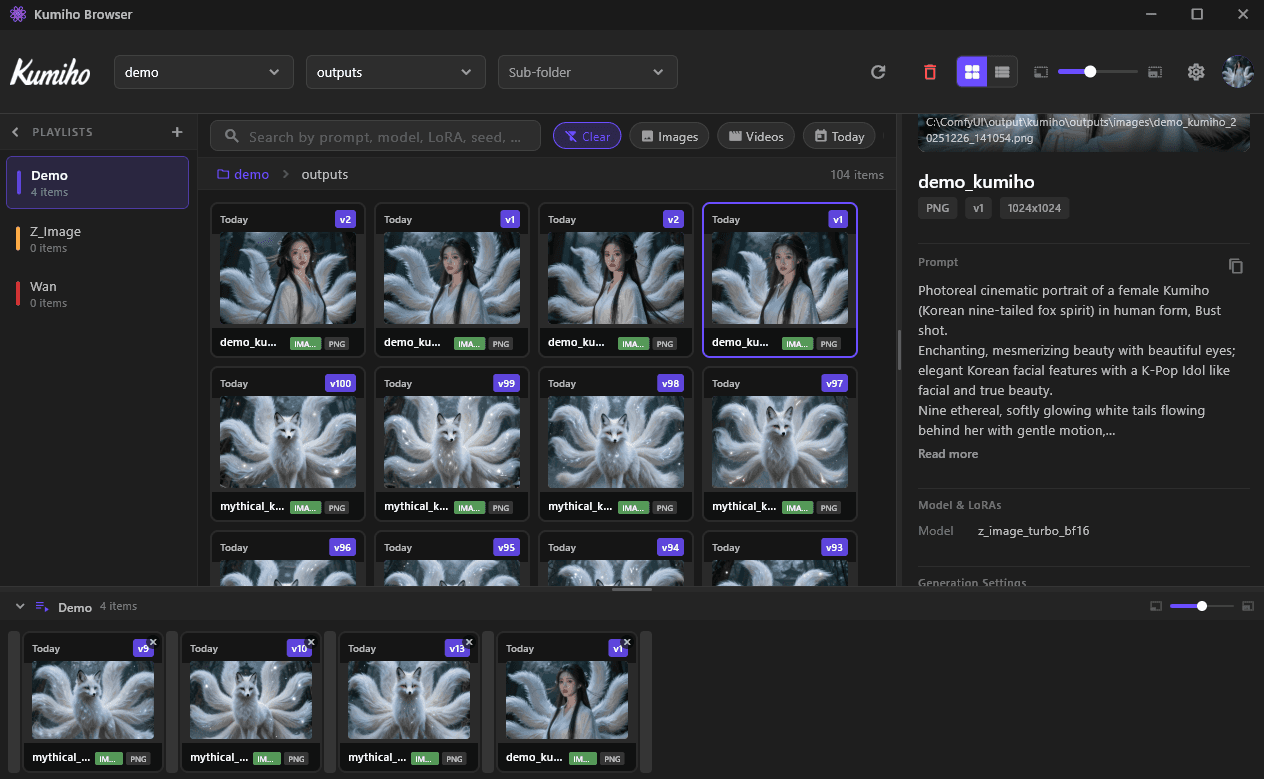
Task: Toggle the Today date filter
Action: (x=839, y=136)
